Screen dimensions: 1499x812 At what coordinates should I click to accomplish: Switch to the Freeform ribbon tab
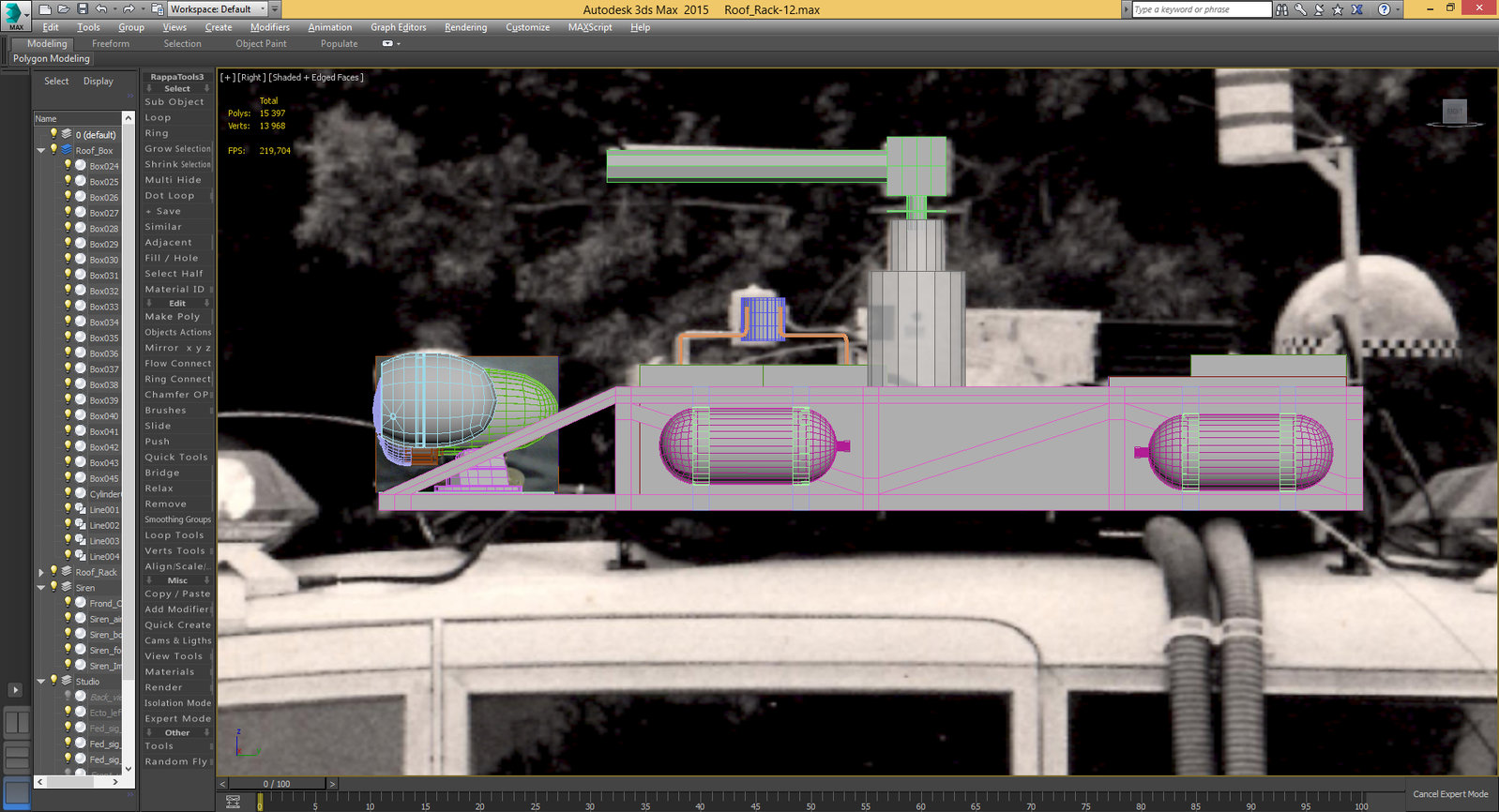click(111, 43)
